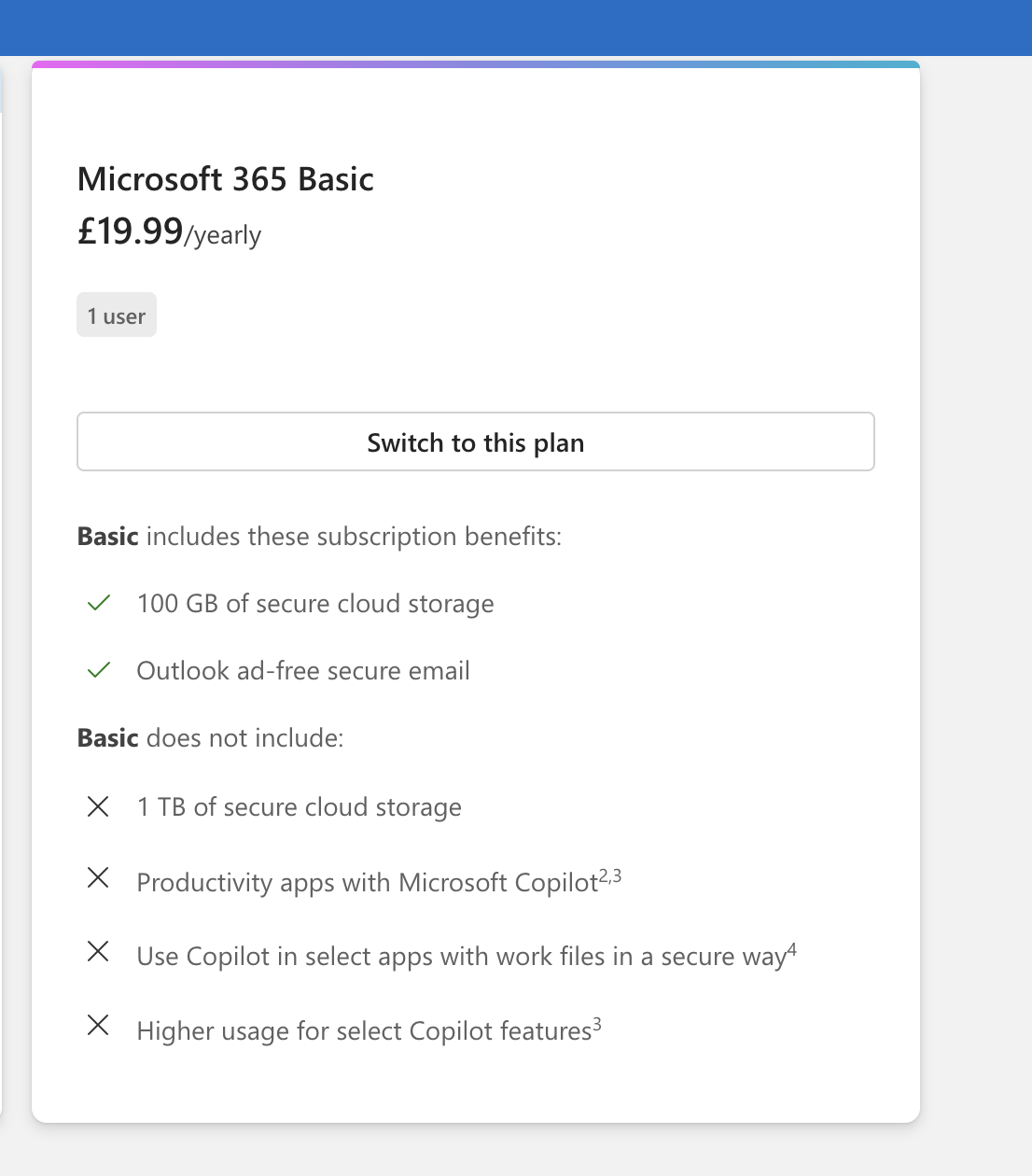This screenshot has width=1032, height=1176.
Task: Select the 1 user badge
Action: pyautogui.click(x=117, y=315)
